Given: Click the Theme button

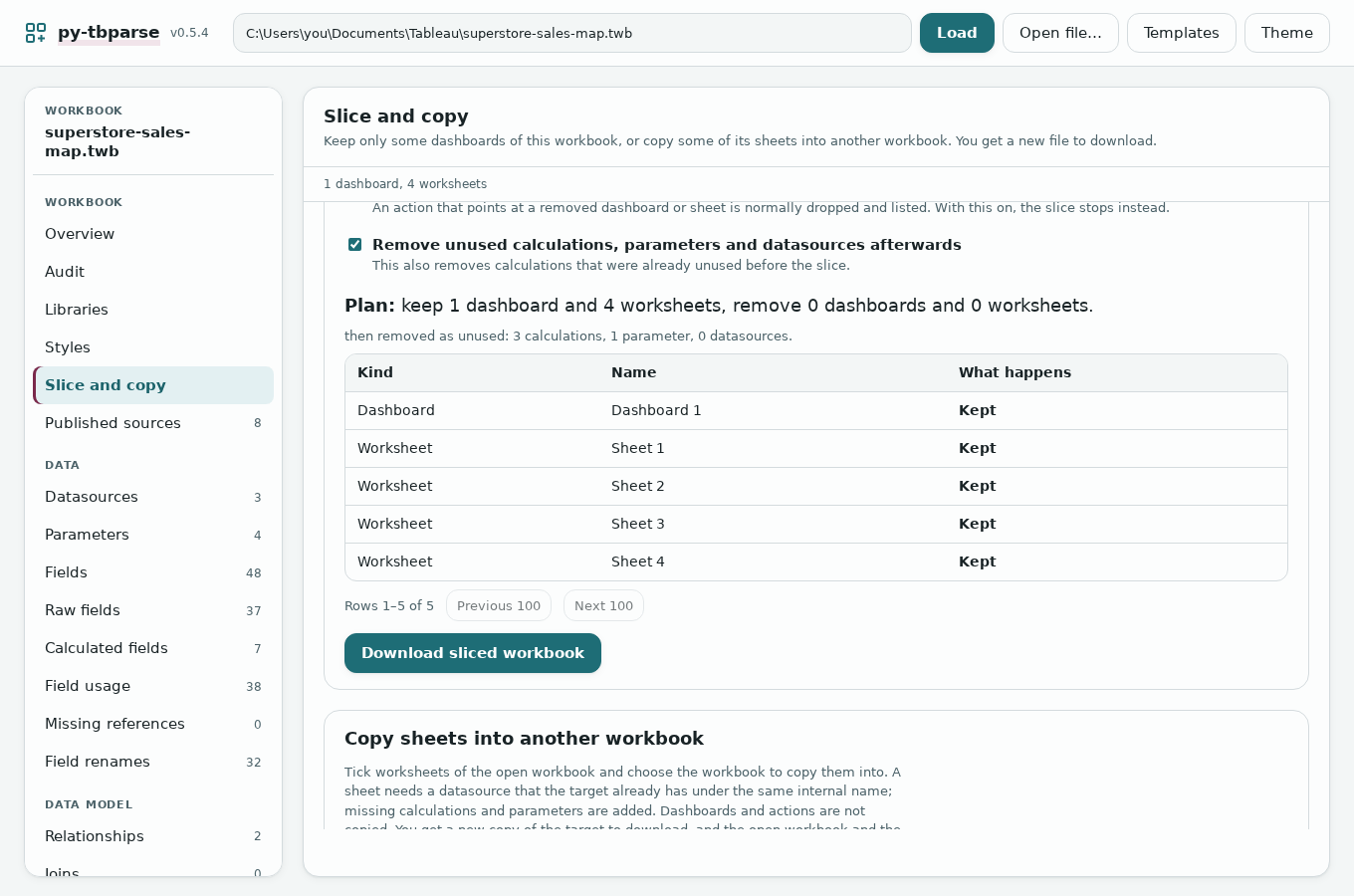Looking at the screenshot, I should click(x=1286, y=33).
